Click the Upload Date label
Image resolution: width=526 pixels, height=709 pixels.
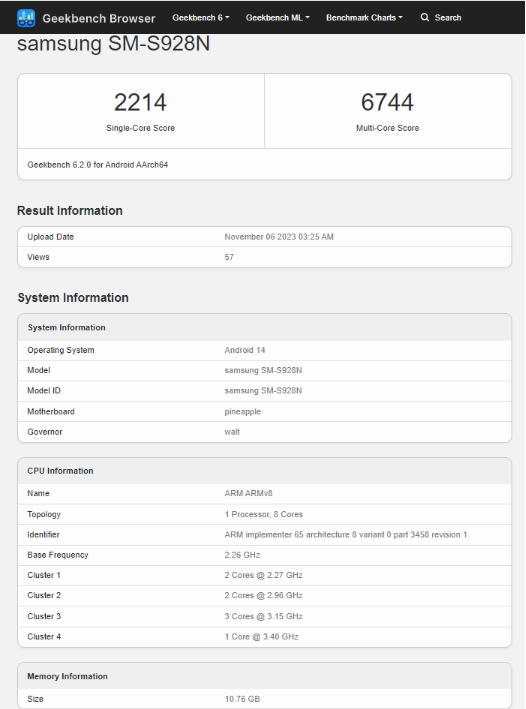[x=50, y=237]
